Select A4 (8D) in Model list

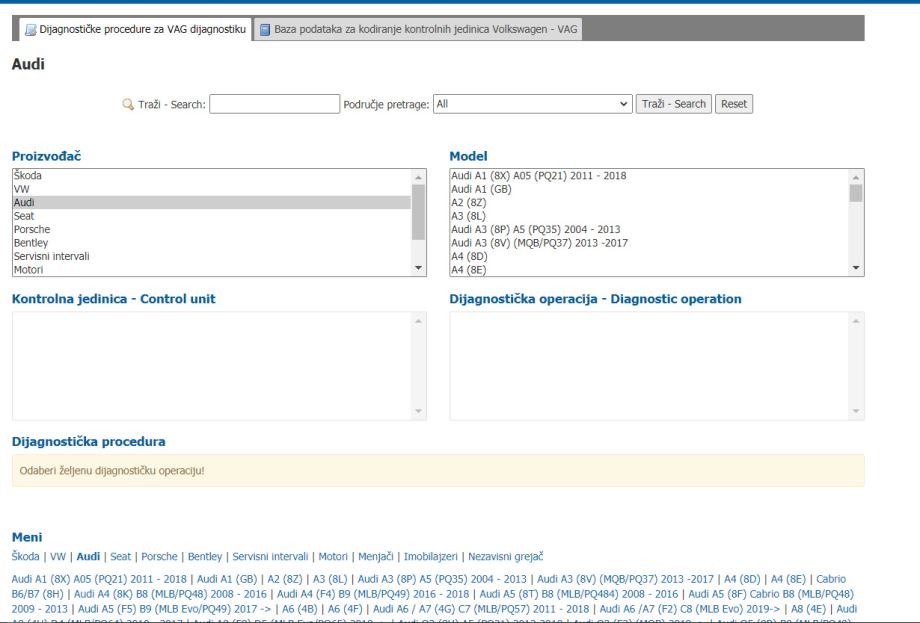pyautogui.click(x=649, y=256)
